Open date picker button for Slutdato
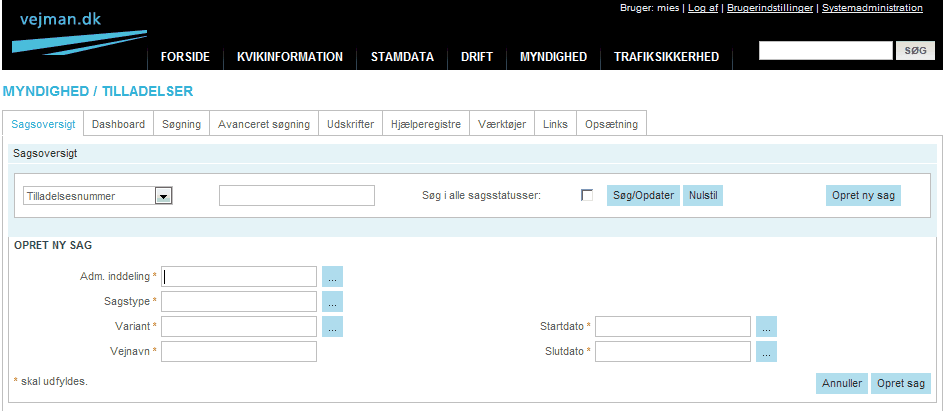The width and height of the screenshot is (945, 411). click(x=766, y=352)
